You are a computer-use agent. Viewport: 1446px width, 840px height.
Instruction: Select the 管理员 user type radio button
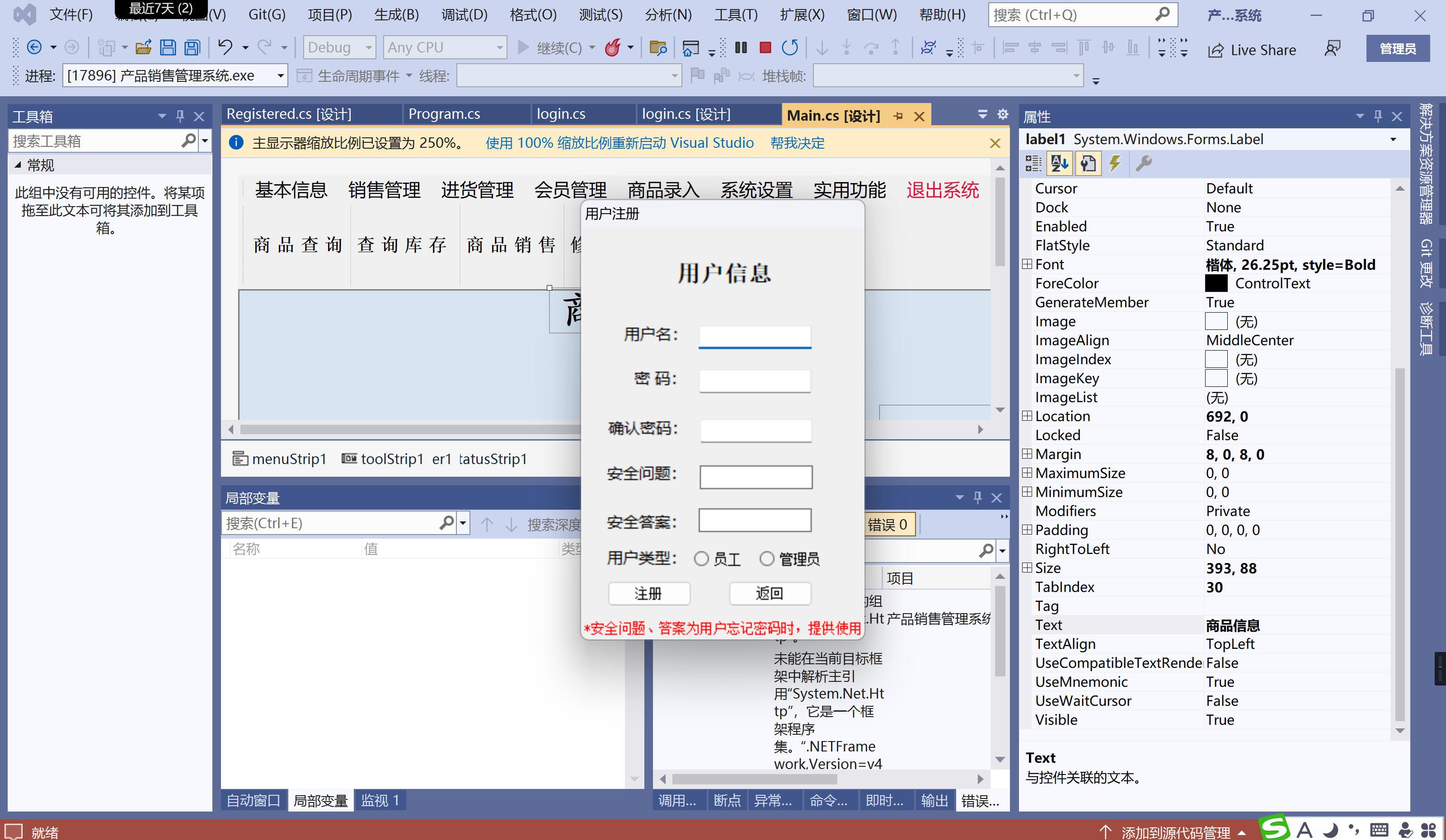pyautogui.click(x=767, y=558)
